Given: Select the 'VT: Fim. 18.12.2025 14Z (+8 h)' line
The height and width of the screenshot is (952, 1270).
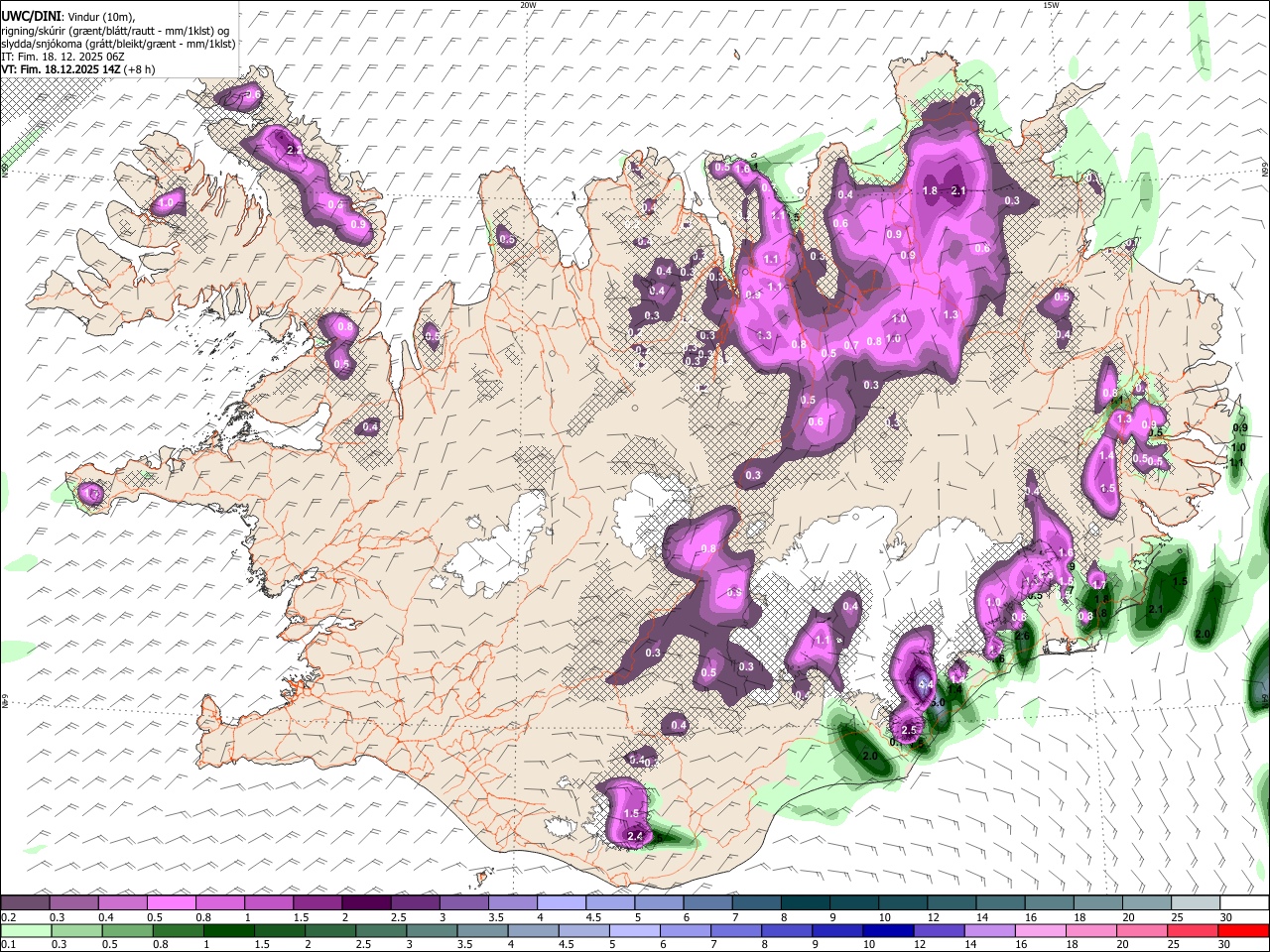Looking at the screenshot, I should tap(77, 69).
